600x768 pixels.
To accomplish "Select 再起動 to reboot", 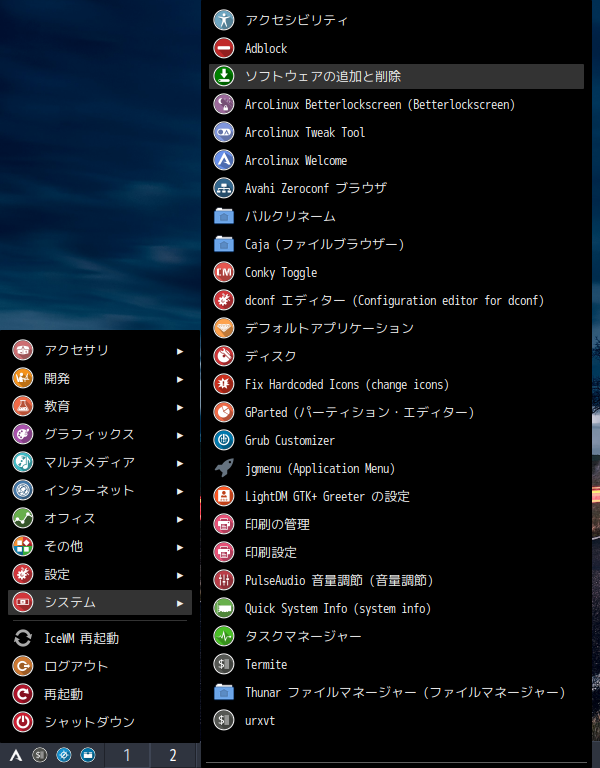I will point(100,694).
